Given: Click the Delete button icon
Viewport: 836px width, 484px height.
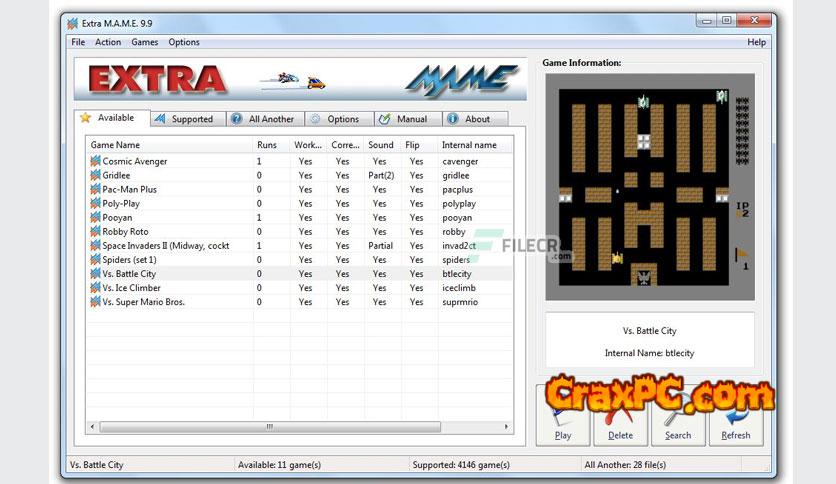Looking at the screenshot, I should pos(620,414).
